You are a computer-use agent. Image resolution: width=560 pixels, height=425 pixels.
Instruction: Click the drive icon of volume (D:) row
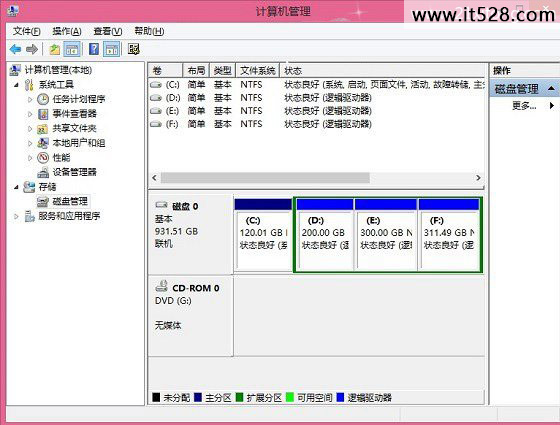pyautogui.click(x=156, y=98)
